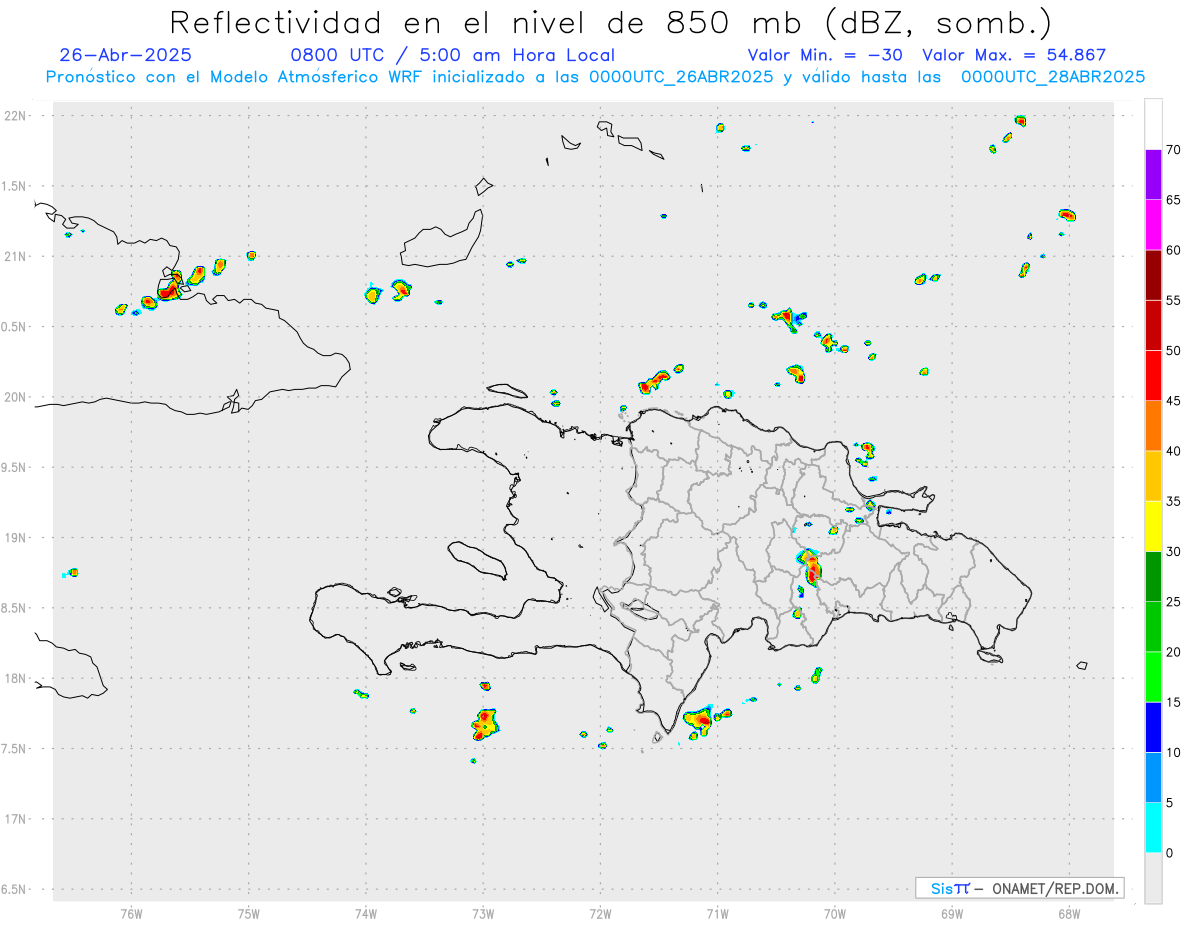
Task: Click the WRF model forecast description line
Action: tap(595, 77)
